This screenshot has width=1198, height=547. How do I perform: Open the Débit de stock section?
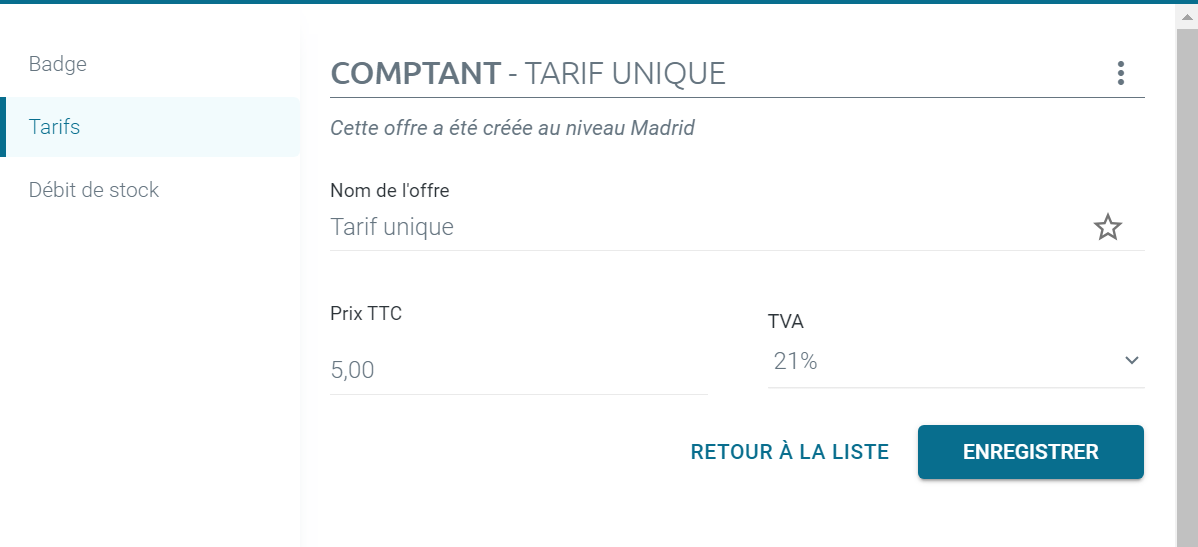tap(94, 190)
